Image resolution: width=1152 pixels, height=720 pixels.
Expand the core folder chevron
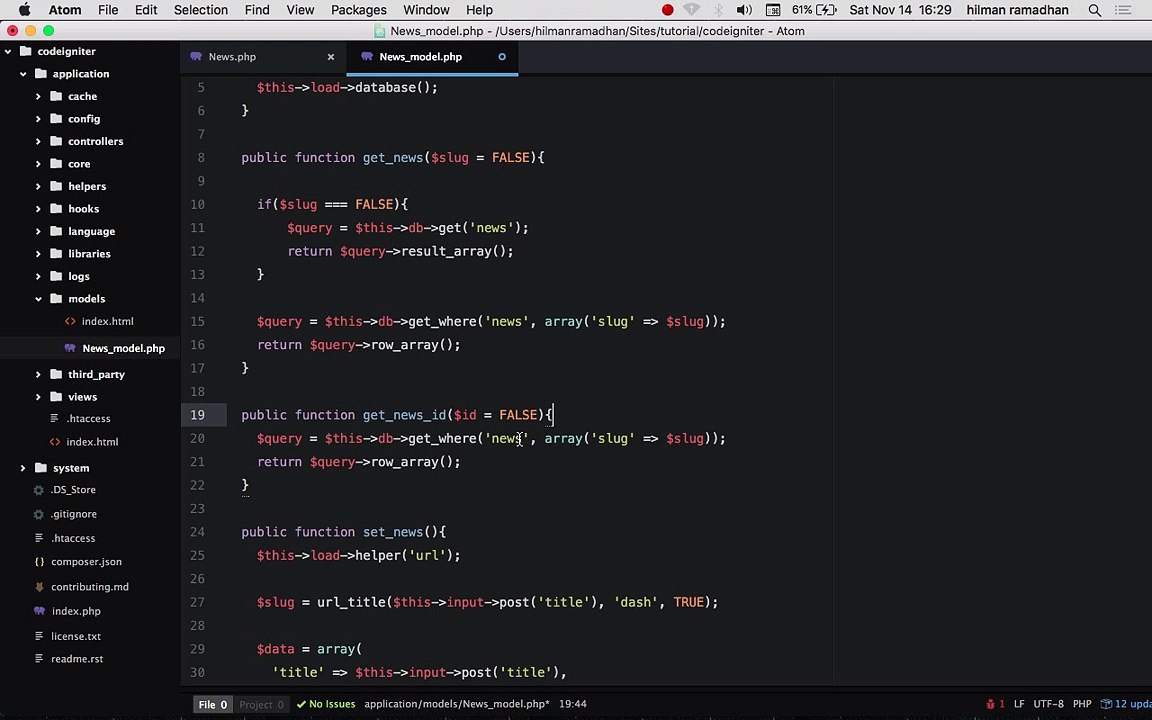point(38,164)
